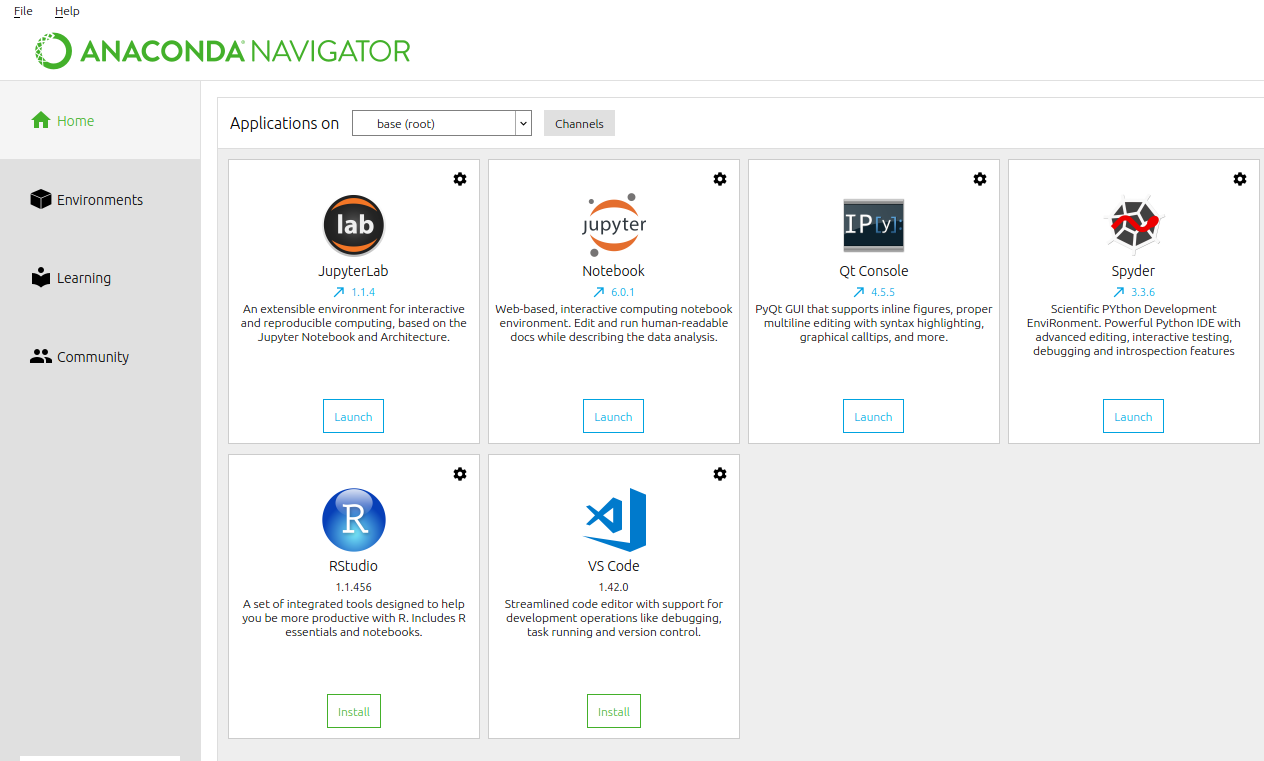Click the Notebook description text
The width and height of the screenshot is (1264, 761).
614,323
